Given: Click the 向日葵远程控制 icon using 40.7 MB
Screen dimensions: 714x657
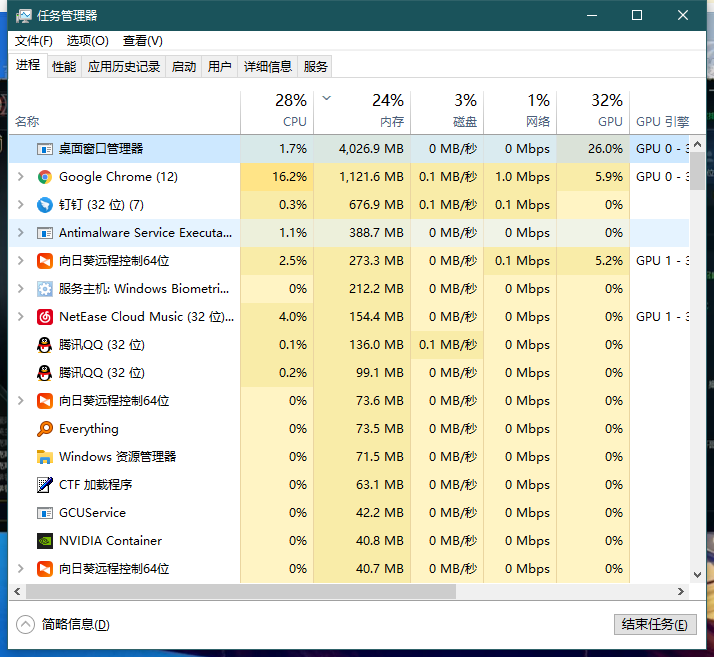Looking at the screenshot, I should 45,569.
